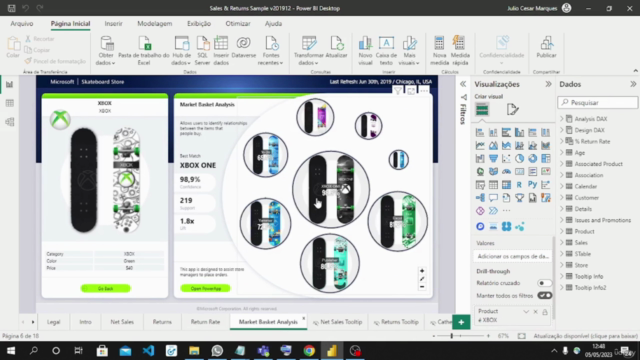
Task: Click the status bar zoom-in plus
Action: [x=488, y=336]
